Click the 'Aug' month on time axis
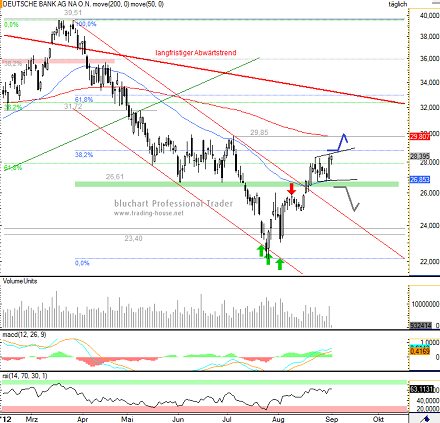This screenshot has height=423, width=440. click(278, 419)
